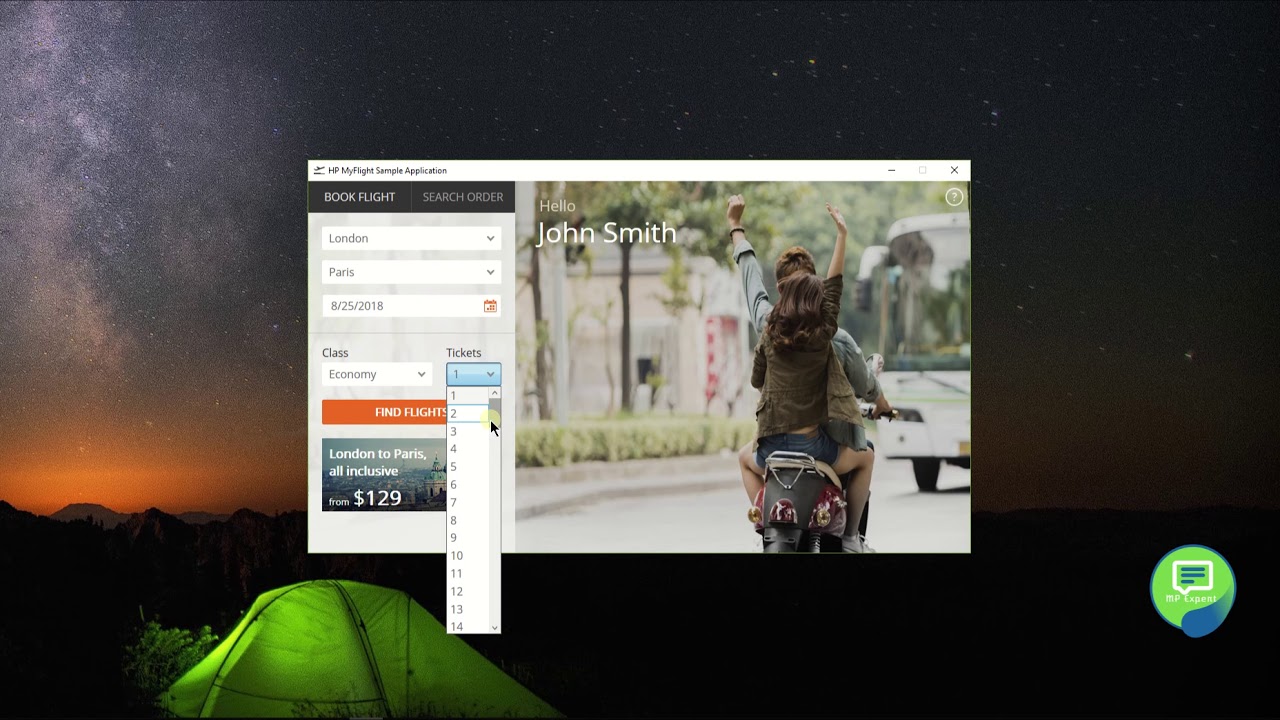Select 6 tickets from the list

click(x=467, y=485)
